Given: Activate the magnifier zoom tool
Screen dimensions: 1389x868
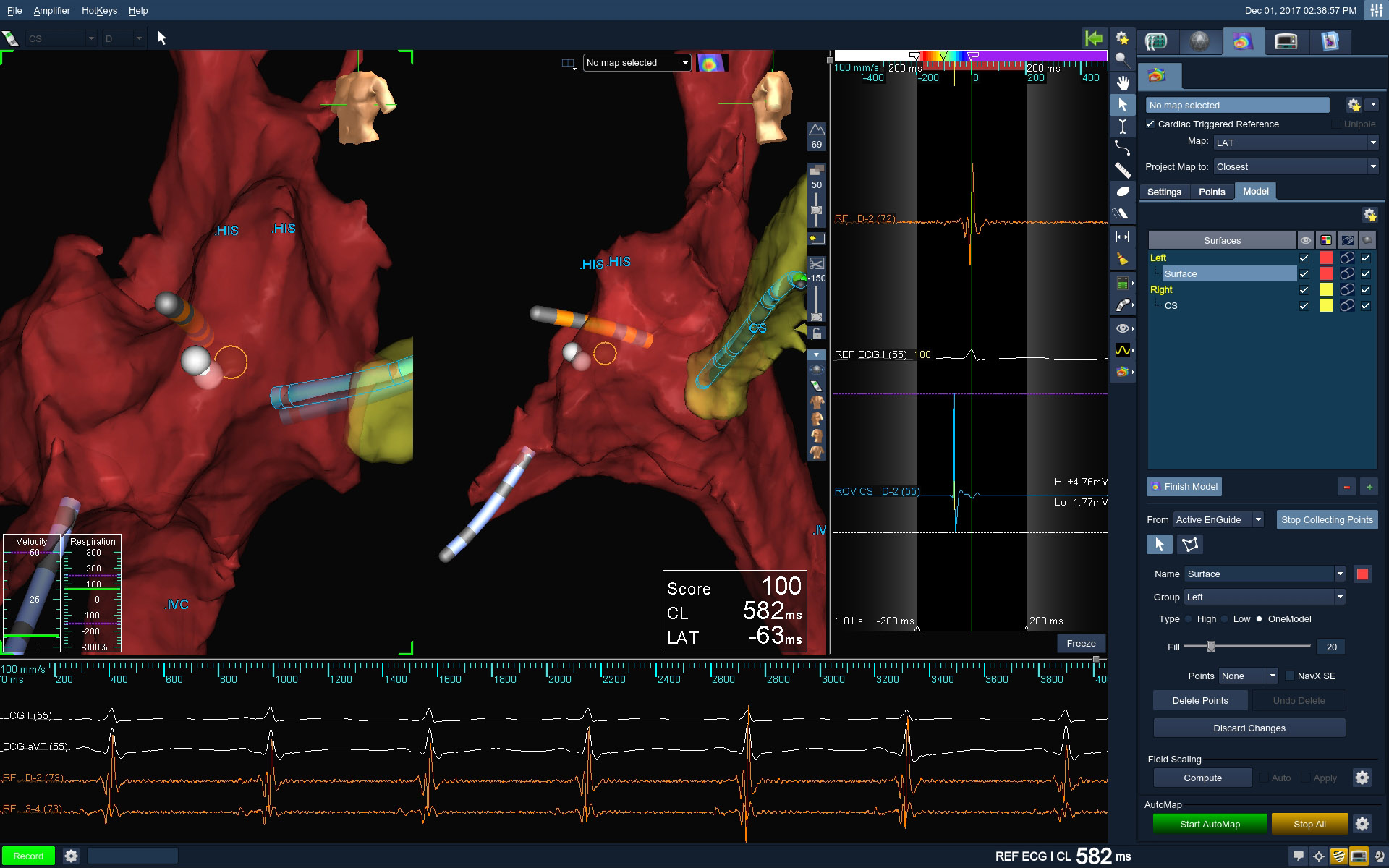Looking at the screenshot, I should (x=1122, y=60).
